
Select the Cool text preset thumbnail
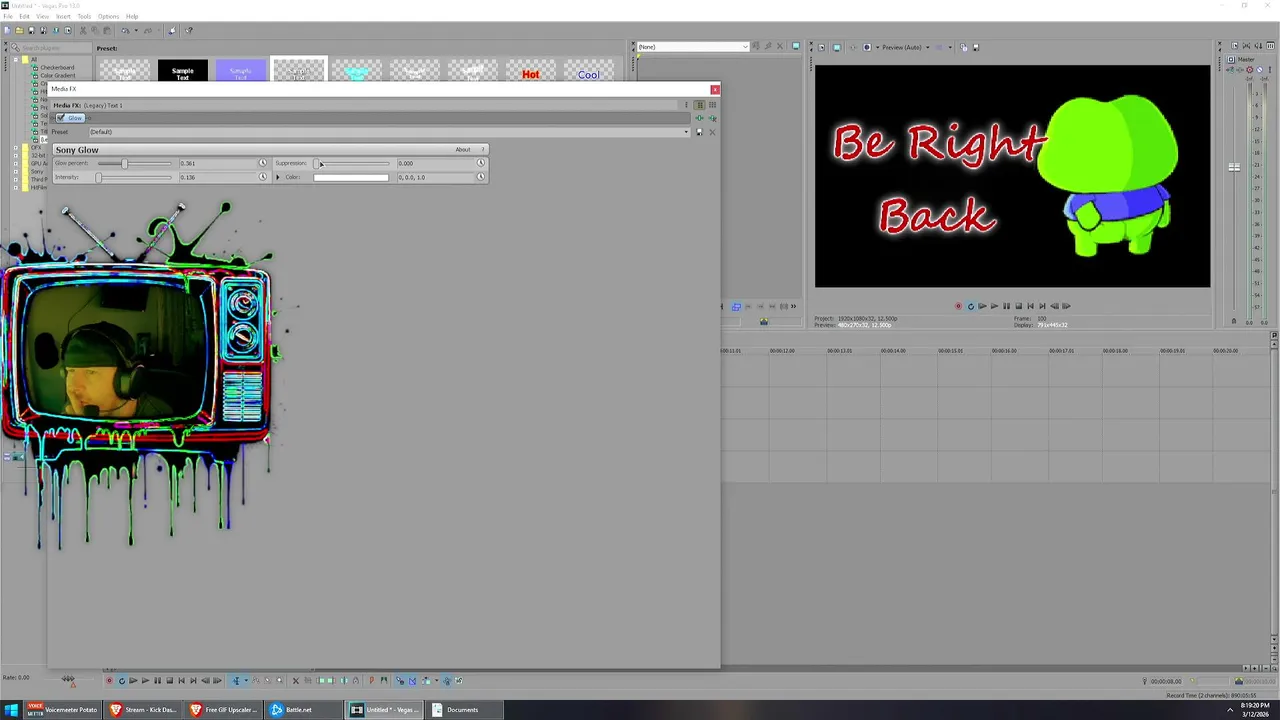coord(588,72)
